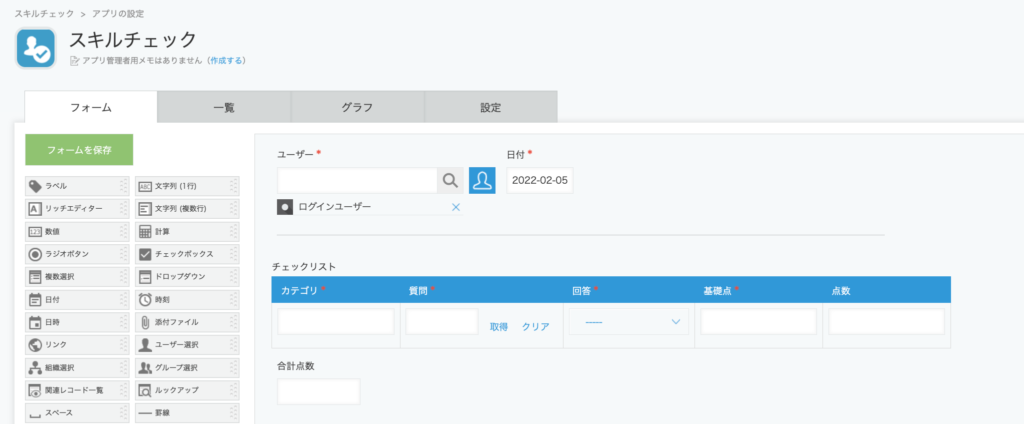Image resolution: width=1024 pixels, height=424 pixels.
Task: Click the search magnifier beside ユーザー field
Action: tap(451, 180)
